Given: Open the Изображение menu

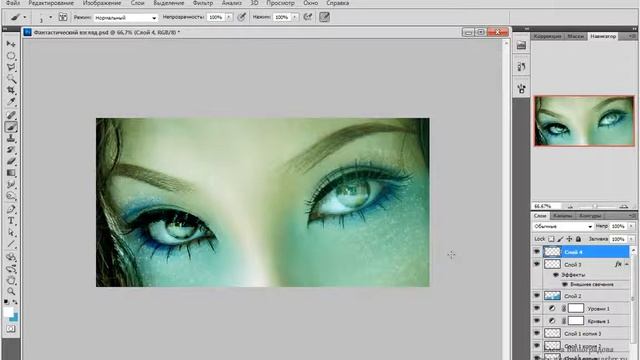Looking at the screenshot, I should coord(102,3).
